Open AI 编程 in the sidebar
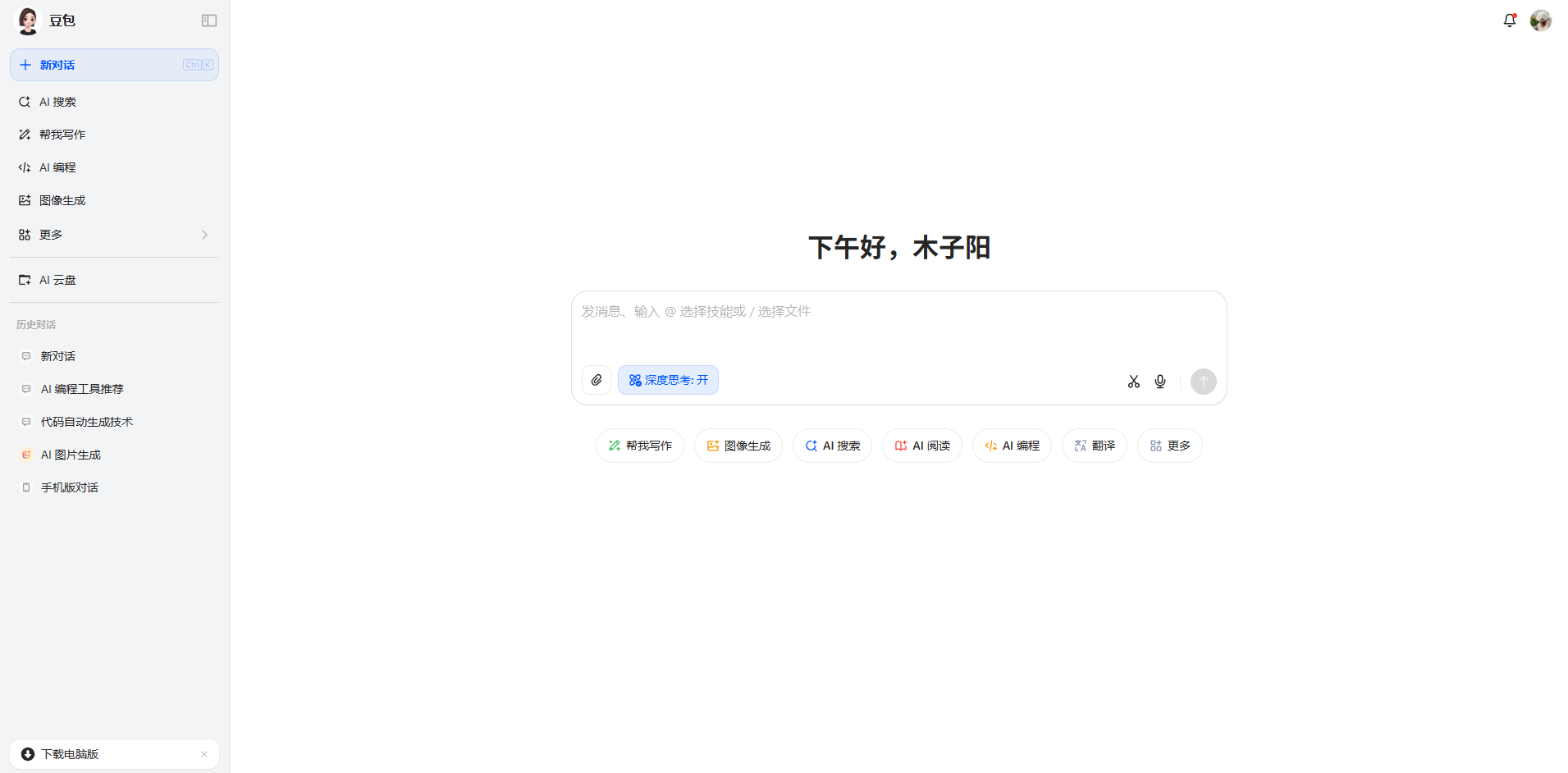Image resolution: width=1568 pixels, height=773 pixels. pos(114,167)
